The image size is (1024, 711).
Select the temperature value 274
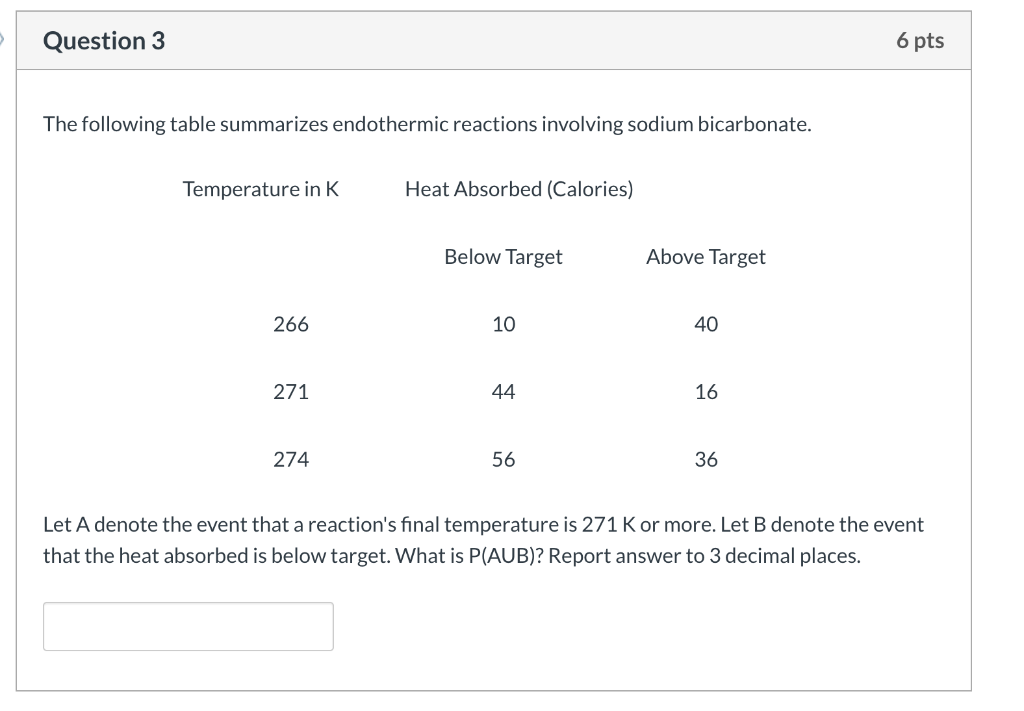click(290, 459)
